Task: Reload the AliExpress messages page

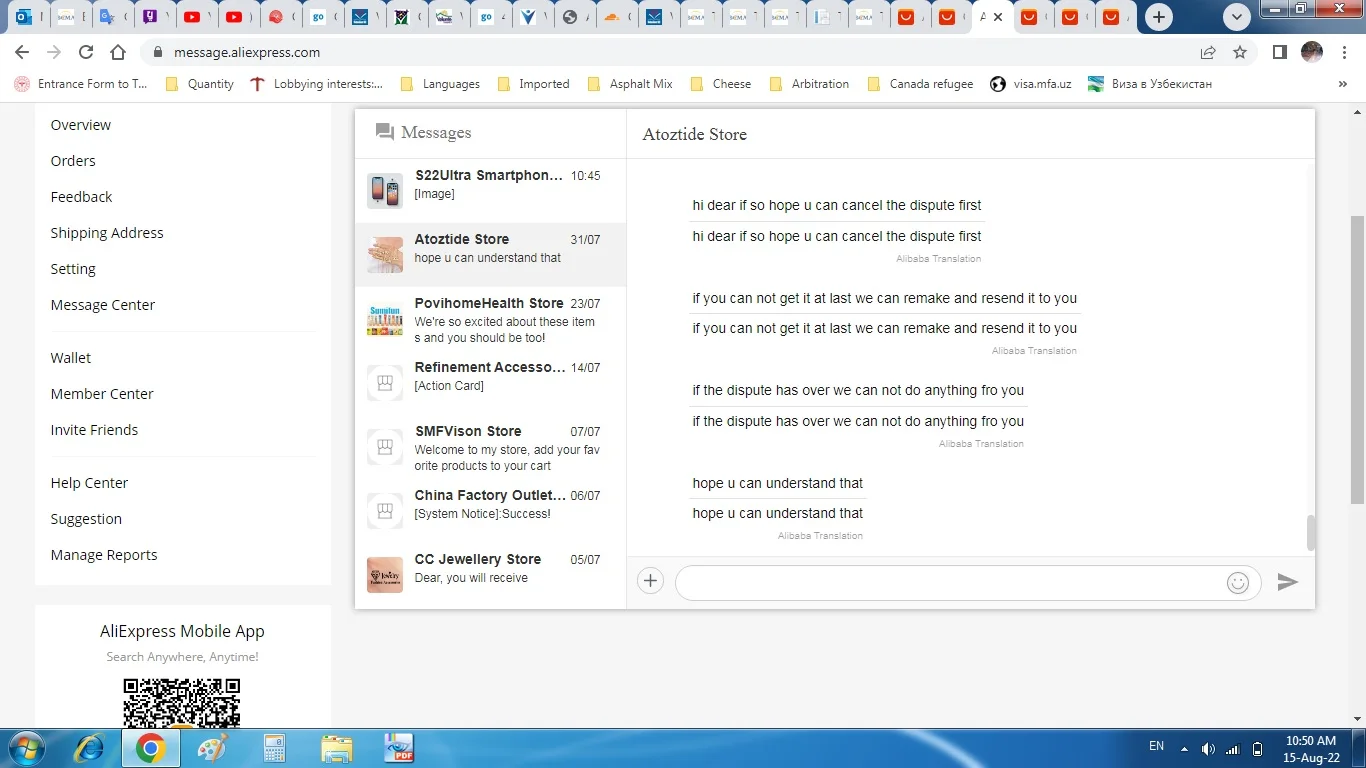Action: click(86, 52)
